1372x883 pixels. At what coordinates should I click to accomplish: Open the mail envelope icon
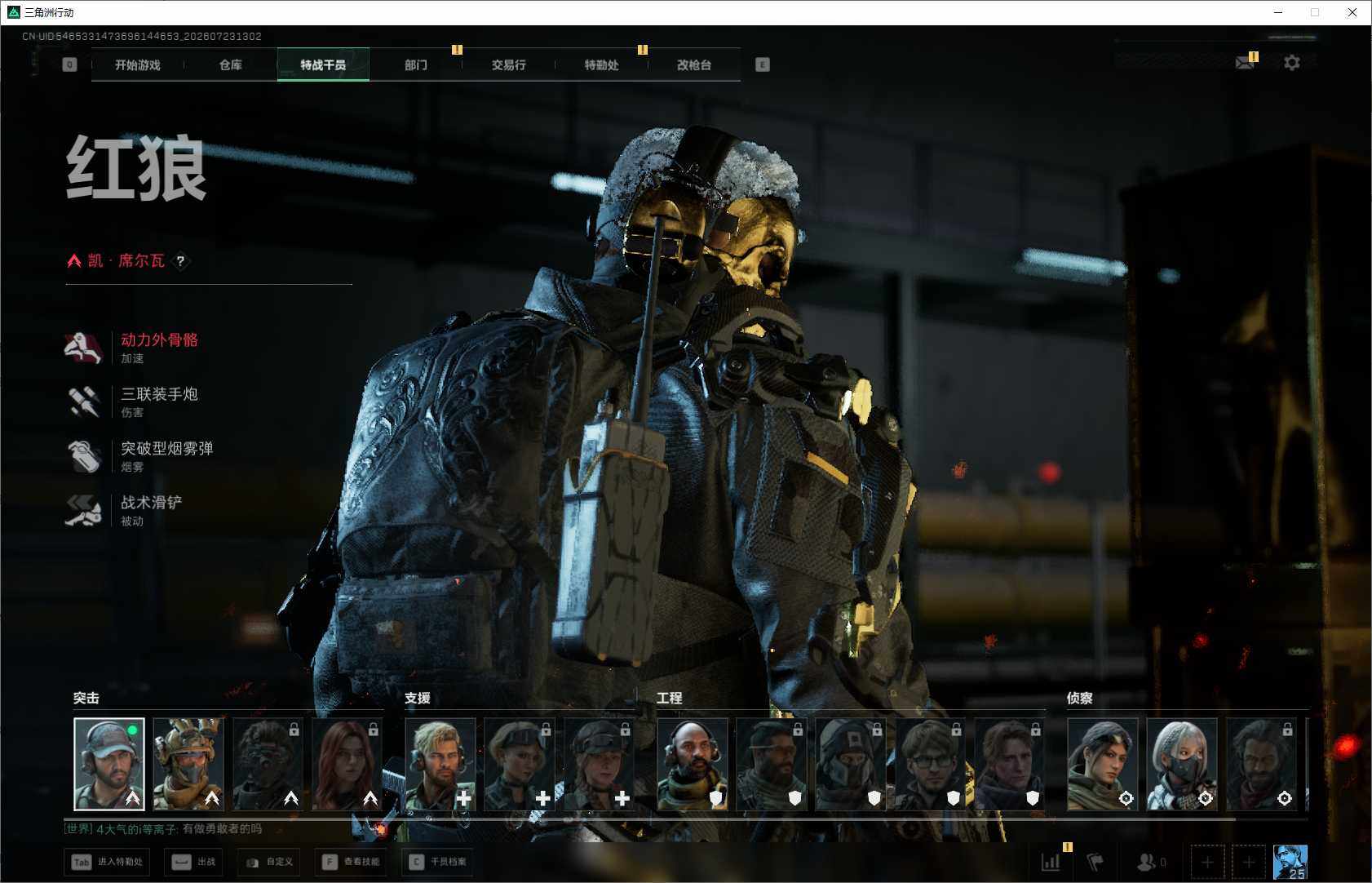pos(1245,63)
